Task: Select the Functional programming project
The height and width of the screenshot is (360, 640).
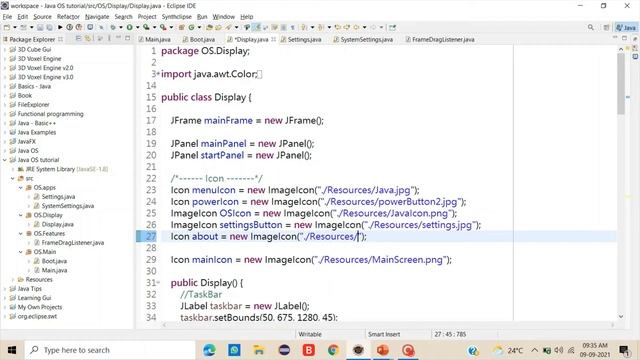Action: click(x=50, y=114)
